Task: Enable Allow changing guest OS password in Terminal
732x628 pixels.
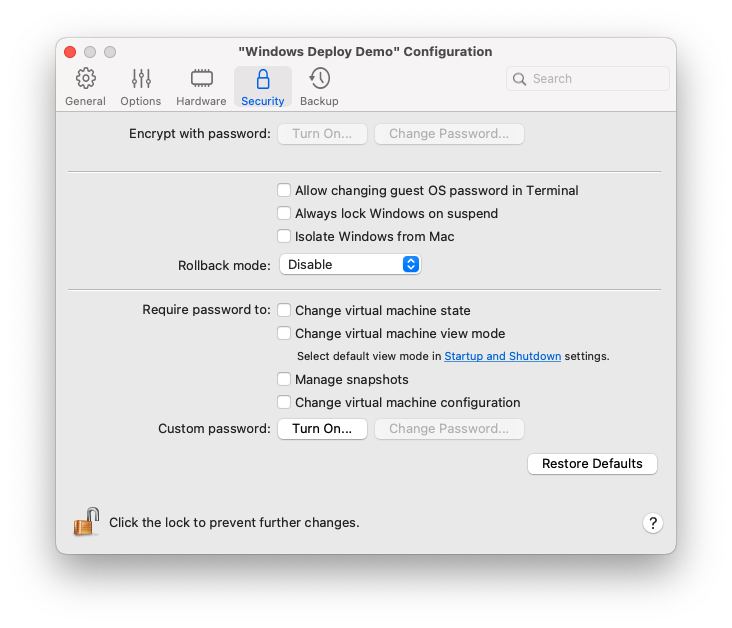Action: 285,190
